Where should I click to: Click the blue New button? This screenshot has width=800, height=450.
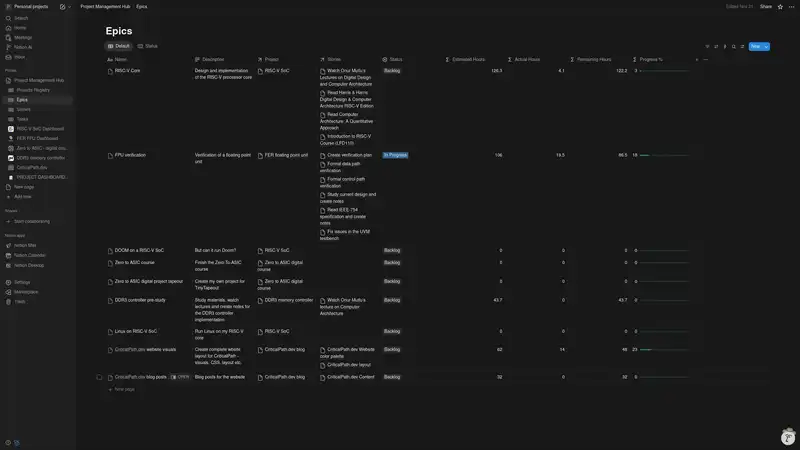click(755, 46)
